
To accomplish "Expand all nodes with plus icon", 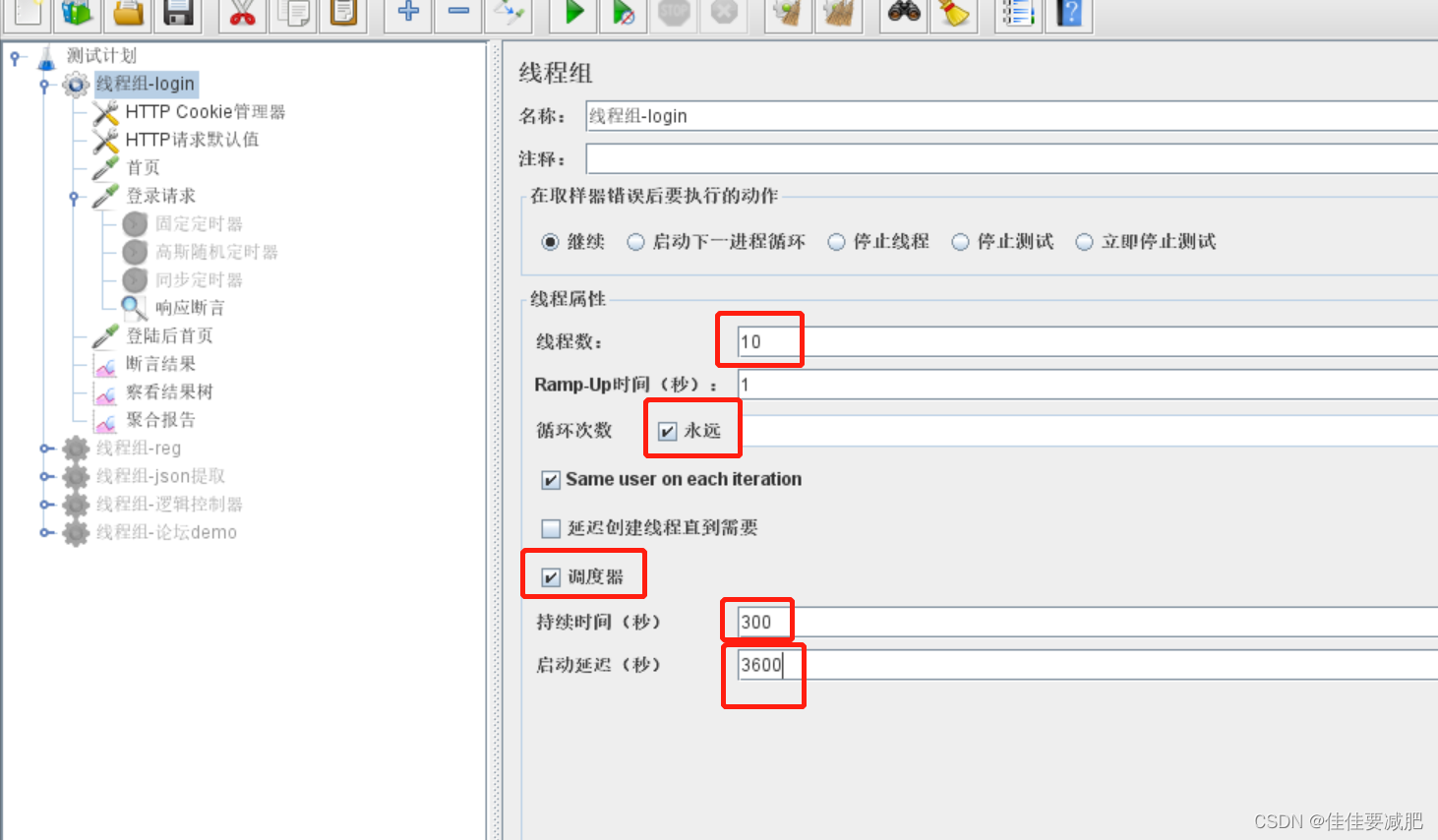I will tap(408, 12).
